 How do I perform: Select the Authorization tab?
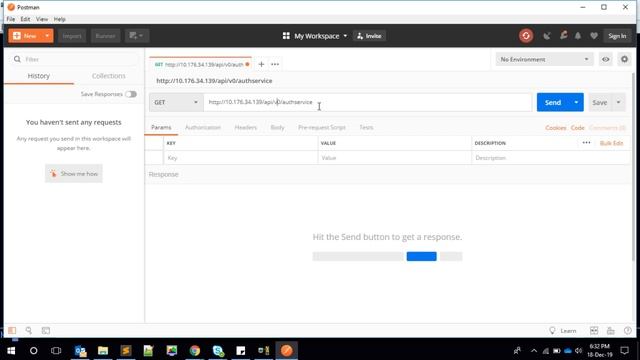[203, 128]
